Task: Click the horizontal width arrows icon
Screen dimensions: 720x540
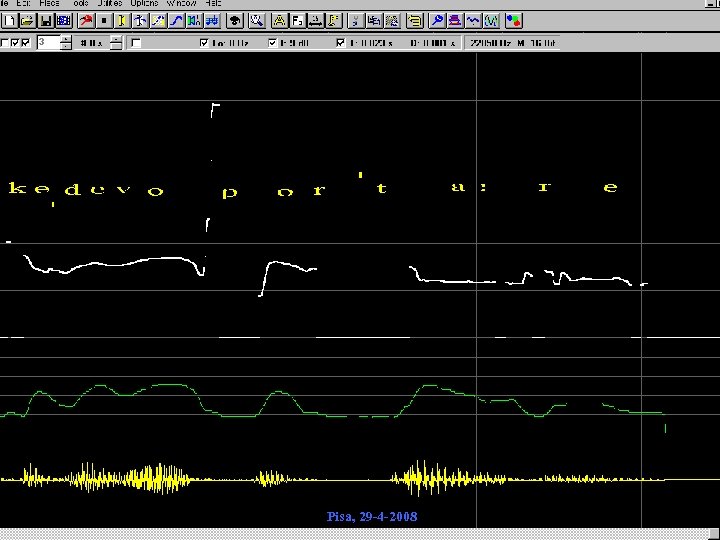Action: [315, 21]
